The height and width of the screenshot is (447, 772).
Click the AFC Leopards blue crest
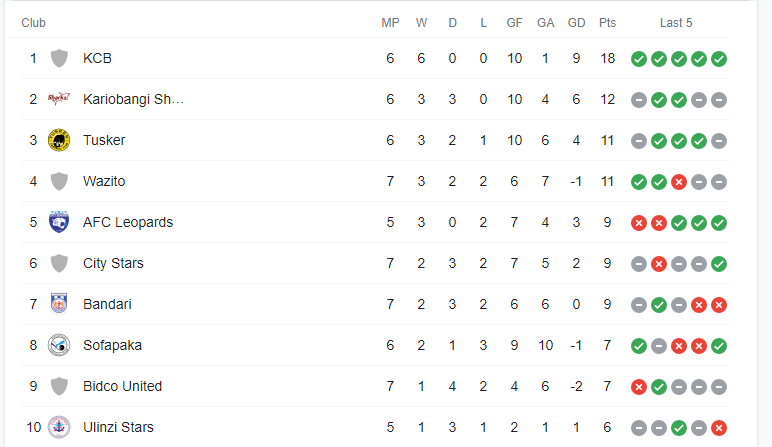point(59,222)
